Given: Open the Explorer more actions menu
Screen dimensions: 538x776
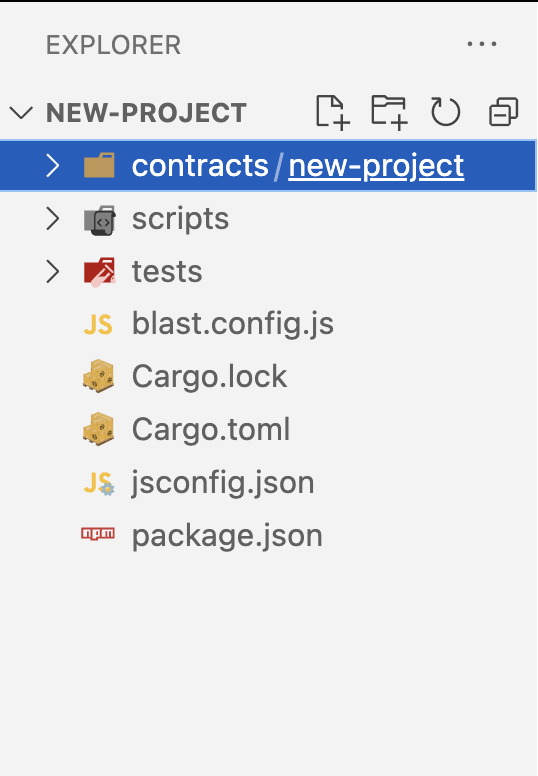Looking at the screenshot, I should point(482,44).
